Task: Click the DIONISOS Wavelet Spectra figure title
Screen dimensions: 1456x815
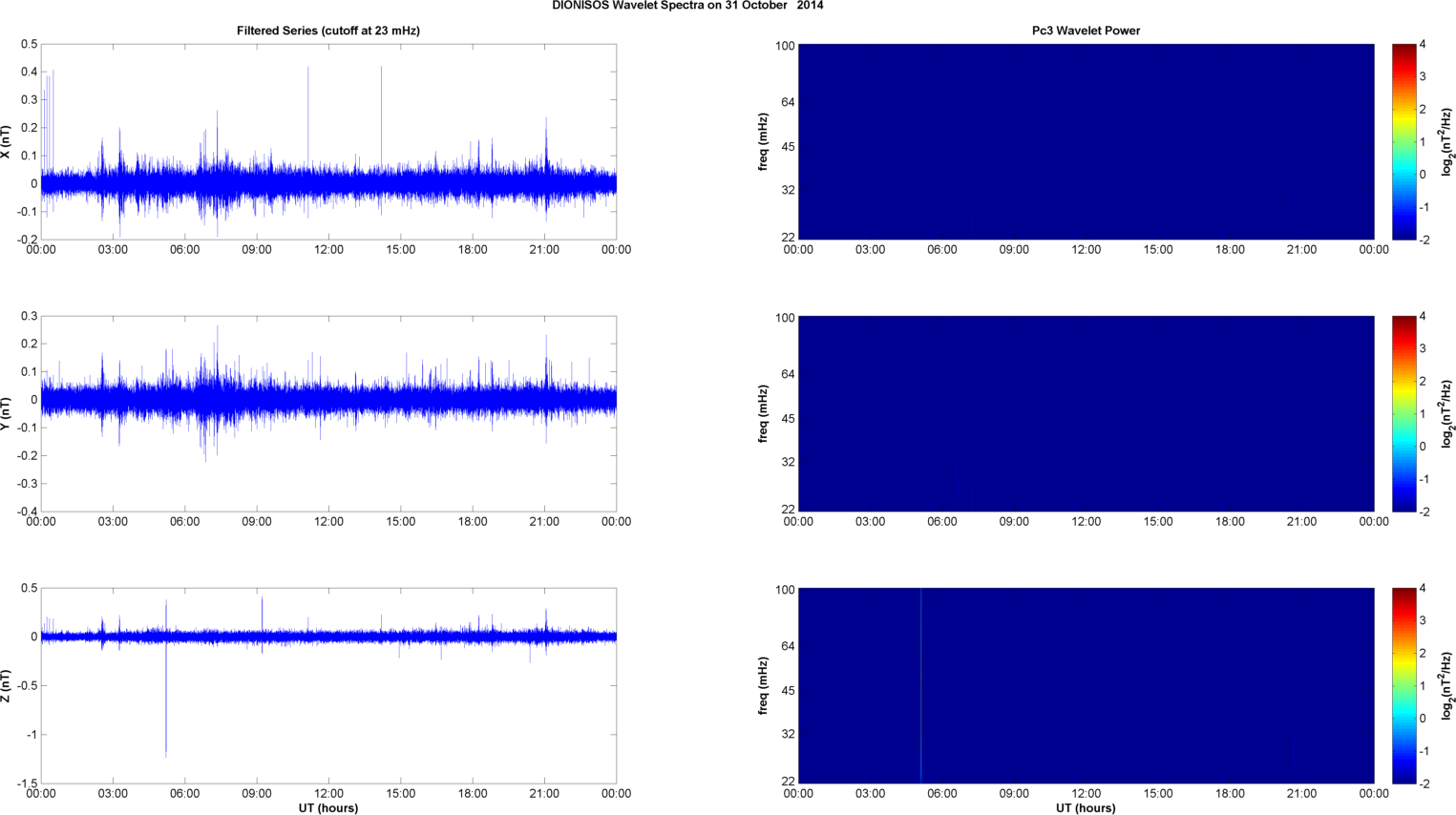Action: click(x=687, y=6)
